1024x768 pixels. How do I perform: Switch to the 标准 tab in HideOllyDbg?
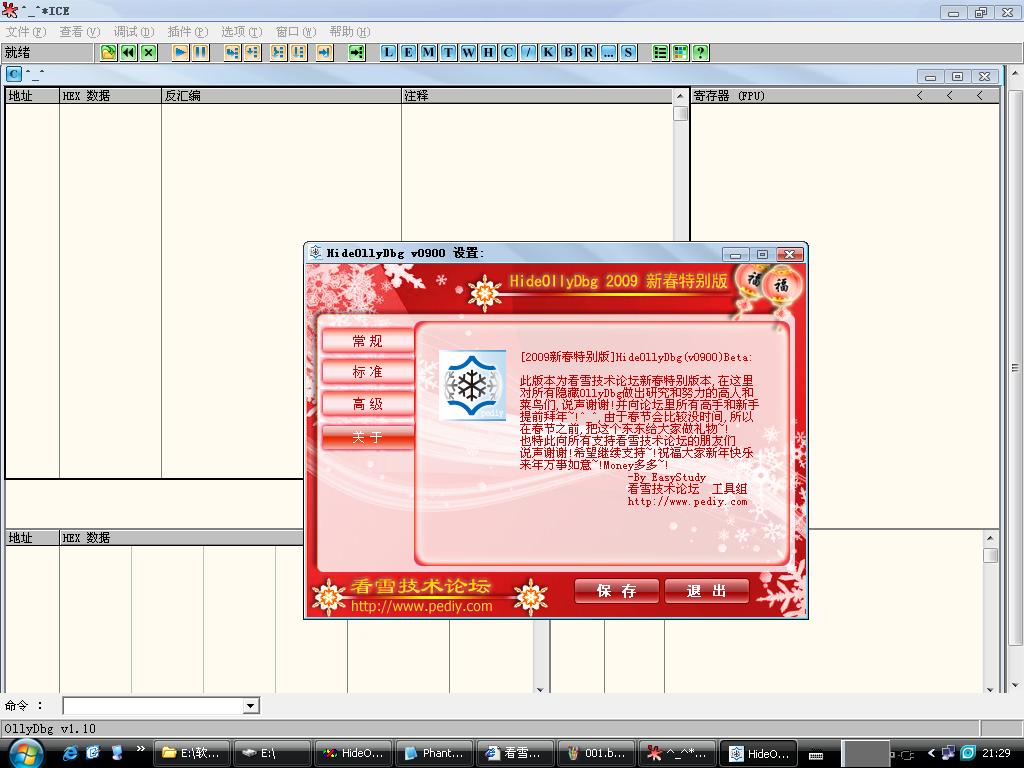pos(368,372)
